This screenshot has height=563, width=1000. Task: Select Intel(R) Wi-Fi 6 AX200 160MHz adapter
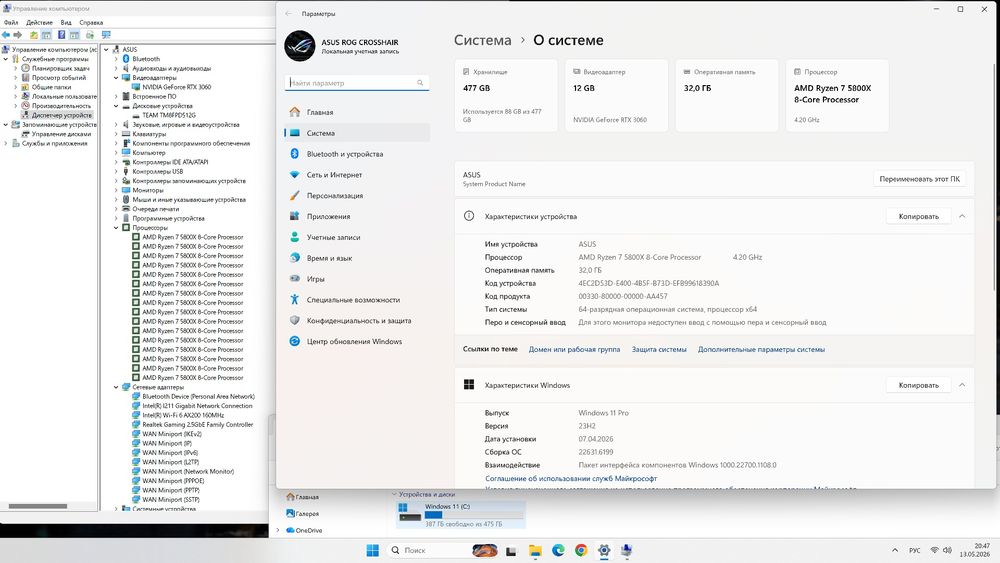[x=183, y=415]
